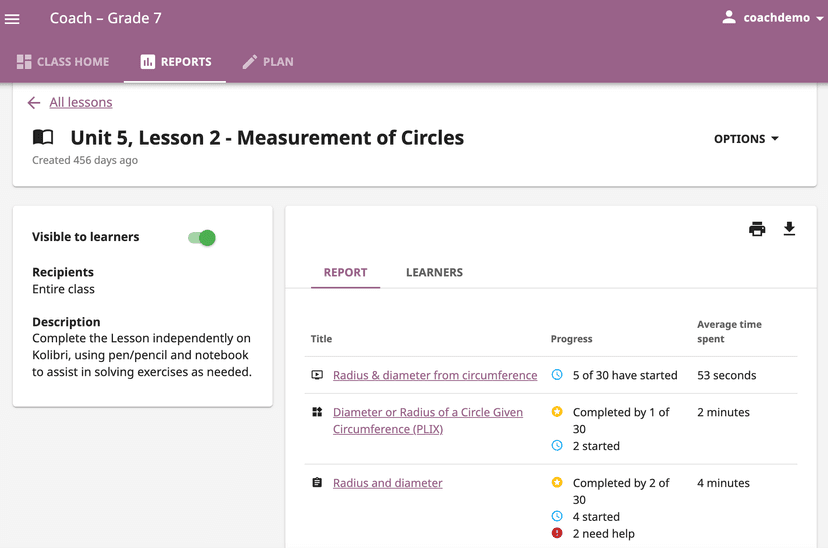Click the exercise icon beside Radius and diameter

tap(317, 483)
